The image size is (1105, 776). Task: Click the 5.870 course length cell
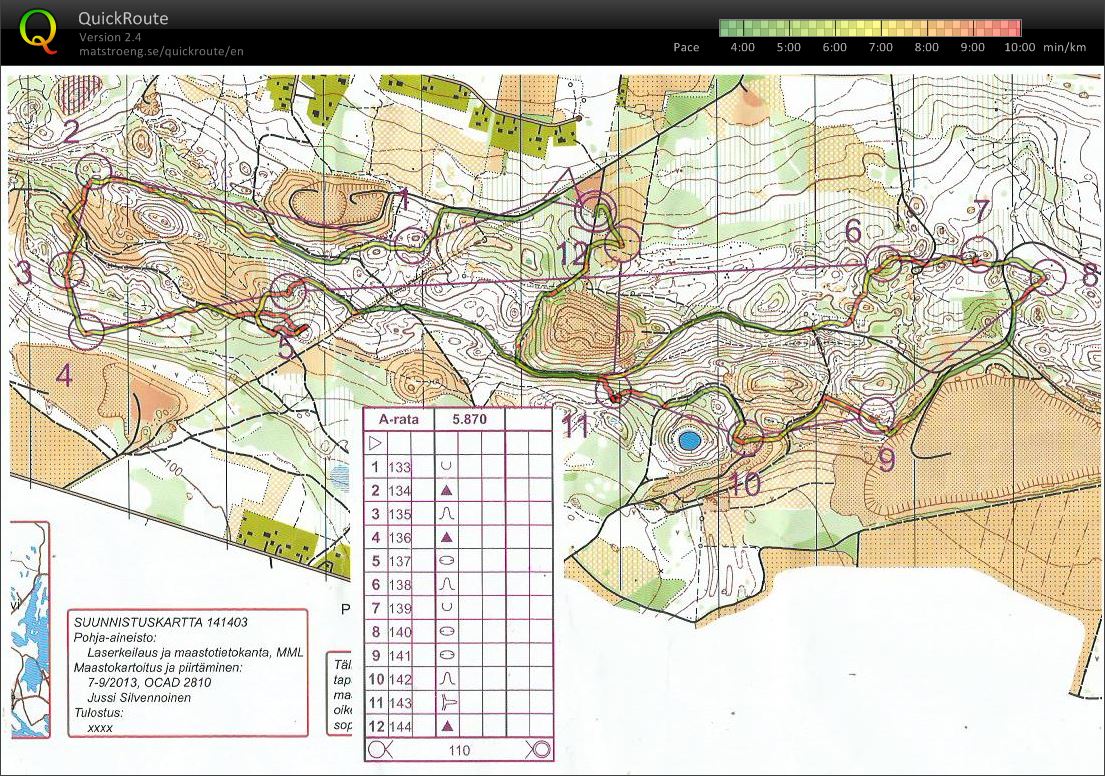[468, 420]
